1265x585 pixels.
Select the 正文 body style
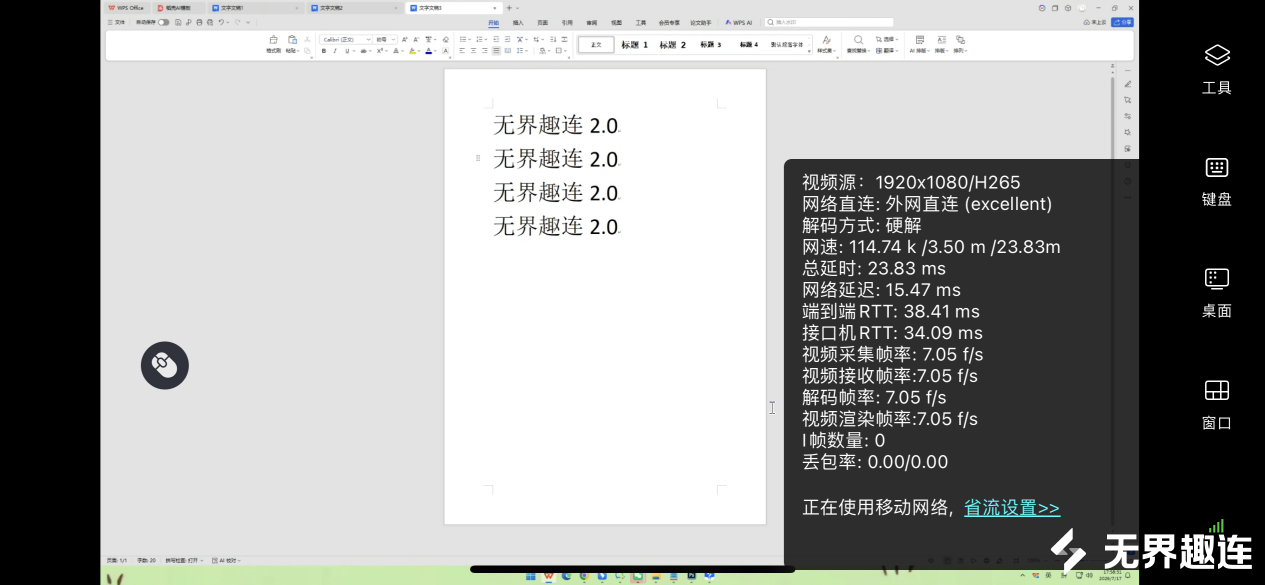click(x=596, y=44)
